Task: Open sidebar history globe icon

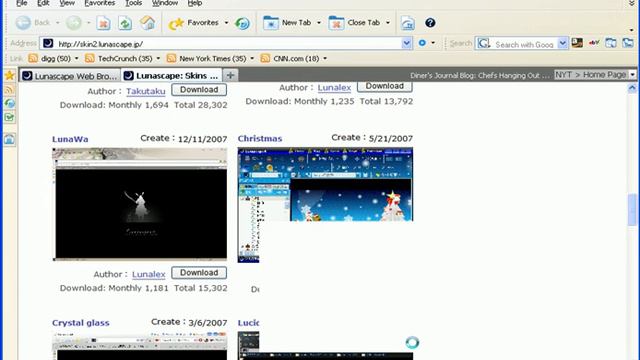Action: point(9,103)
